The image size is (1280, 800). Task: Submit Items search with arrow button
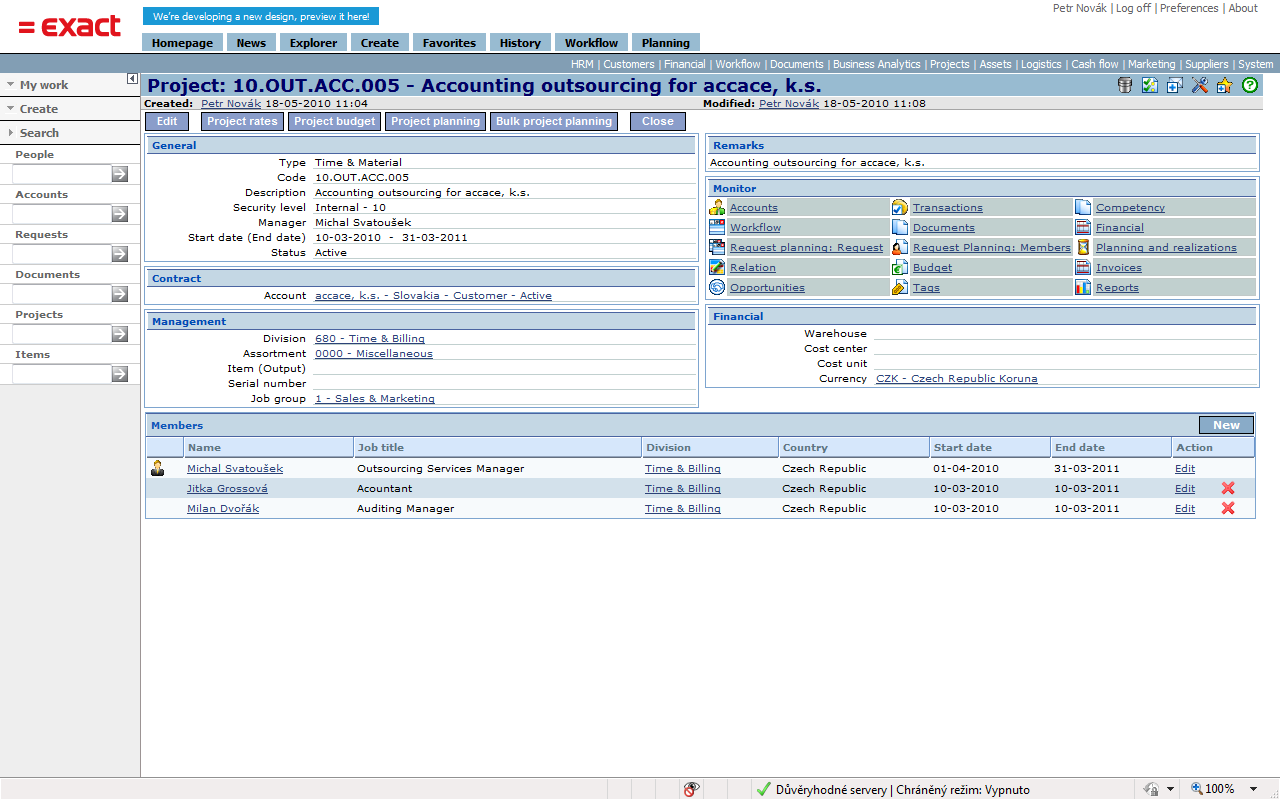coord(119,374)
